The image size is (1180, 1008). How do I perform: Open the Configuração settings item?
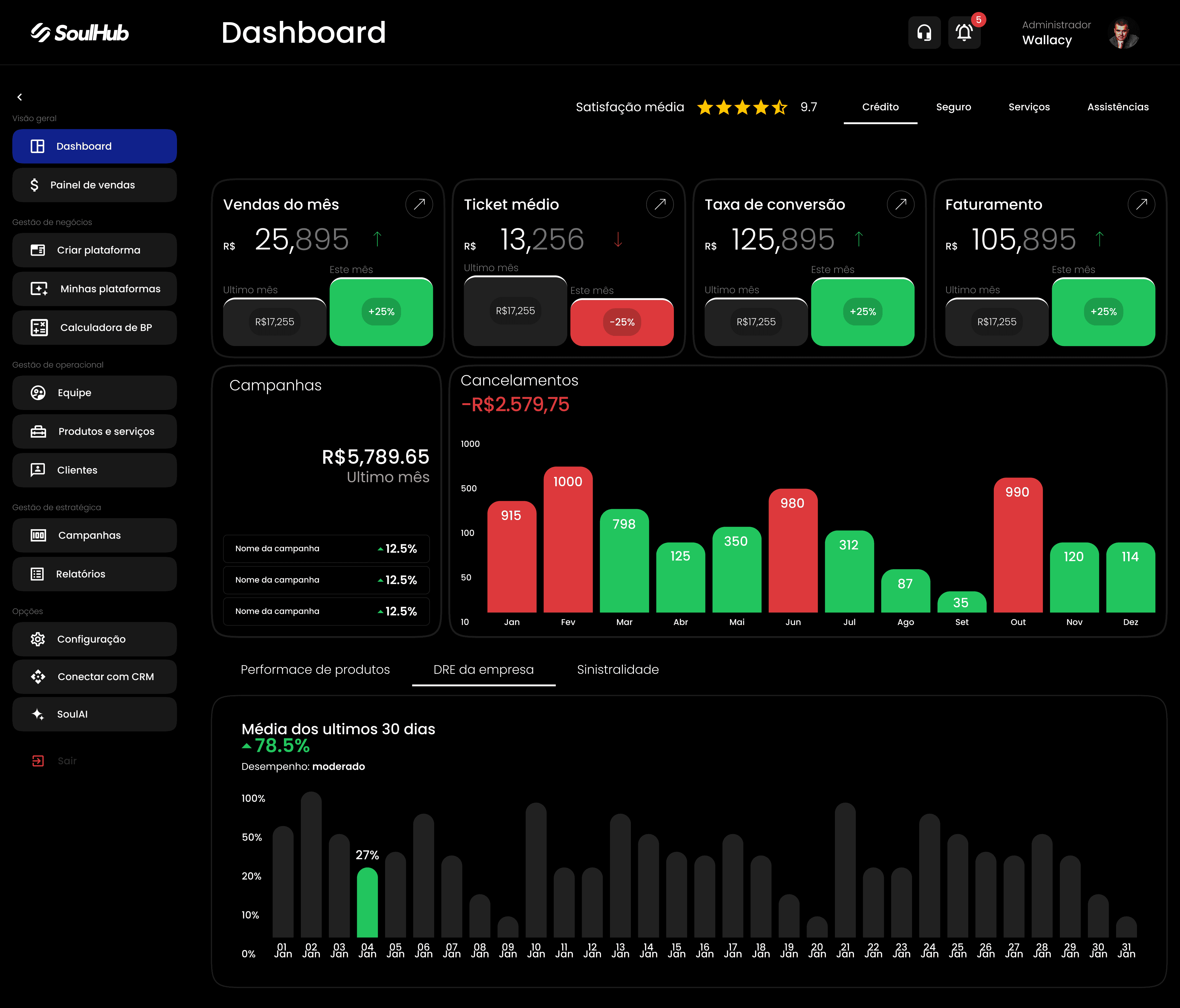coord(95,639)
